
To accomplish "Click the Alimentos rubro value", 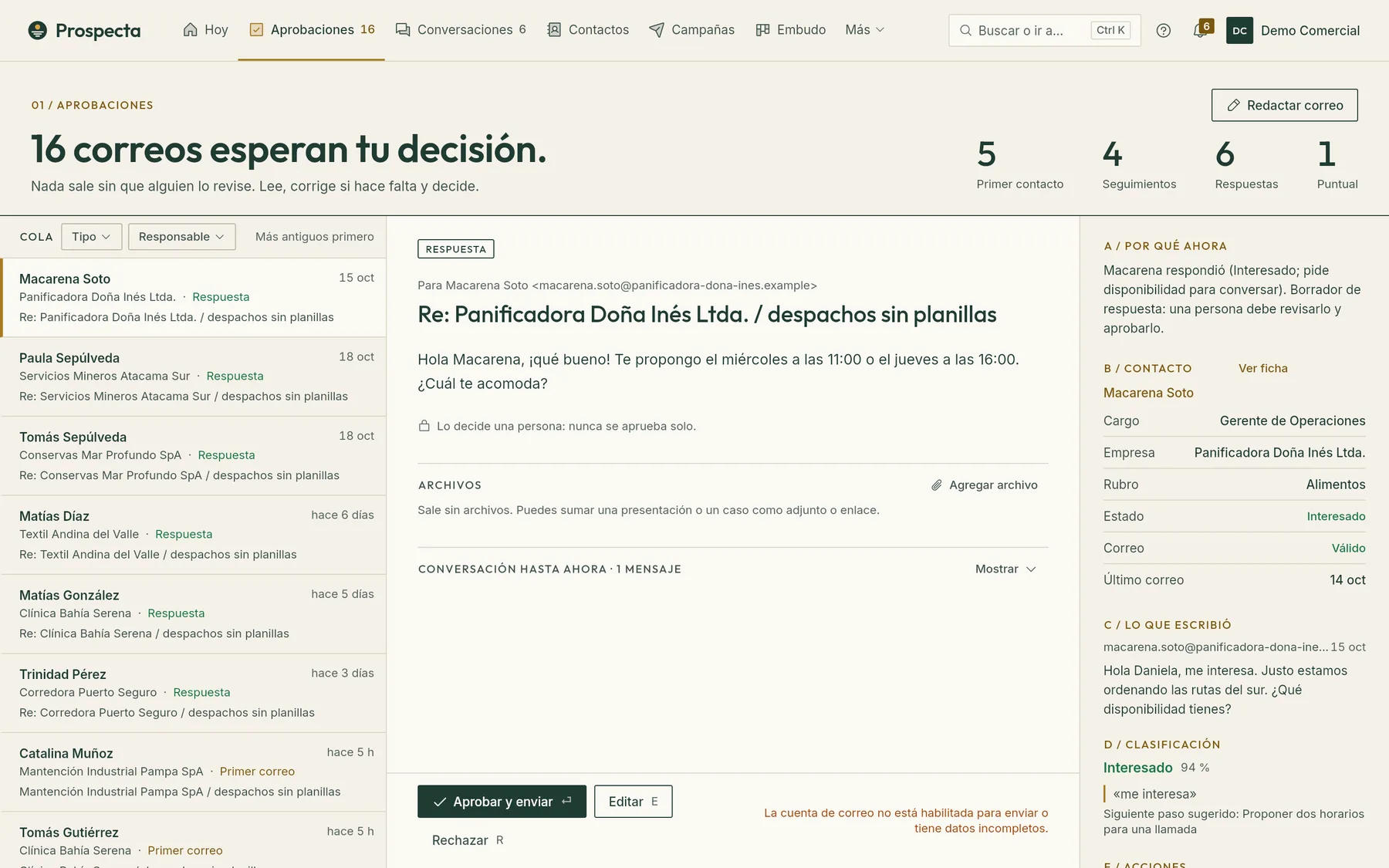I will tap(1336, 485).
